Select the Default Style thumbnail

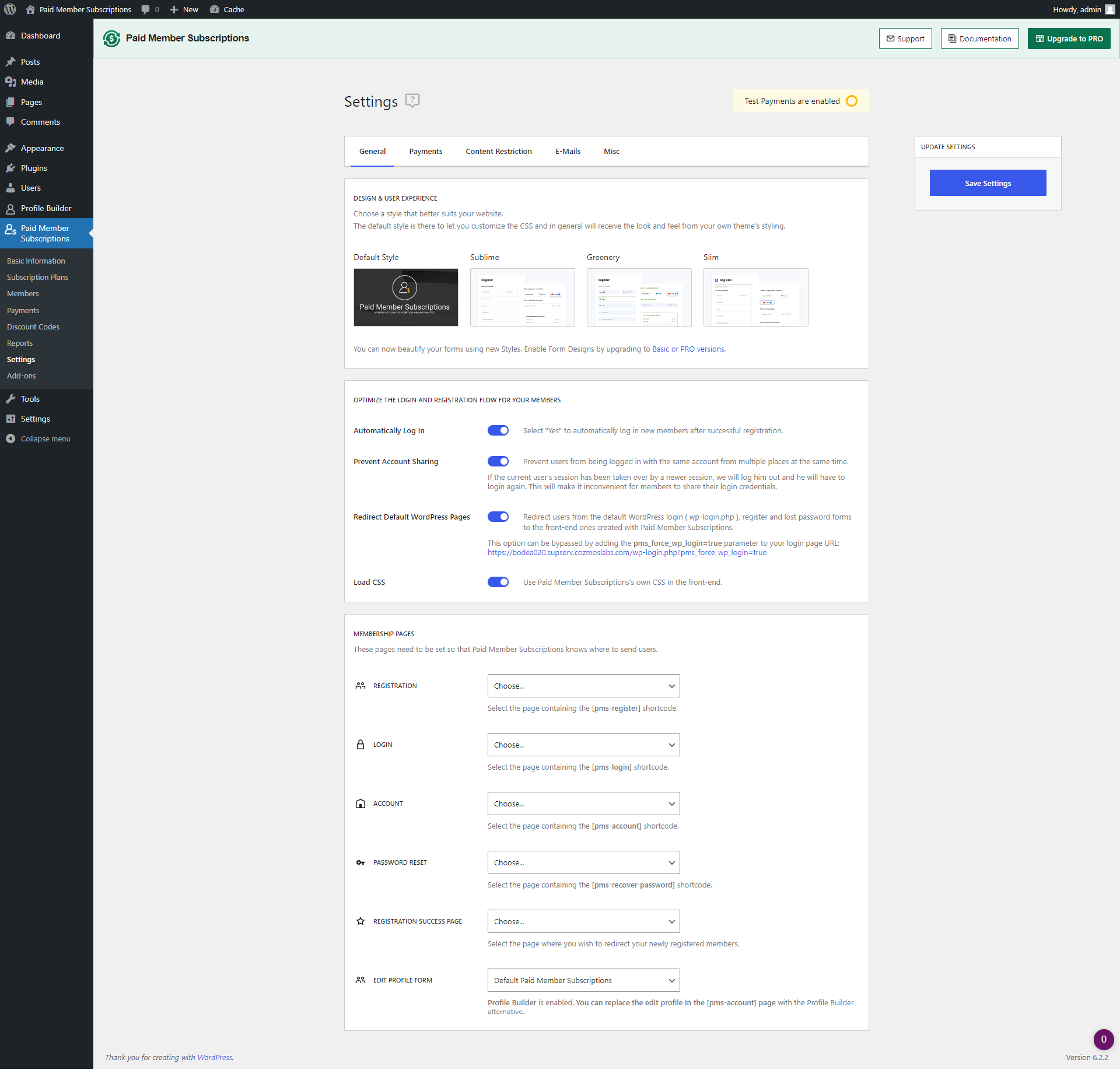(x=406, y=297)
